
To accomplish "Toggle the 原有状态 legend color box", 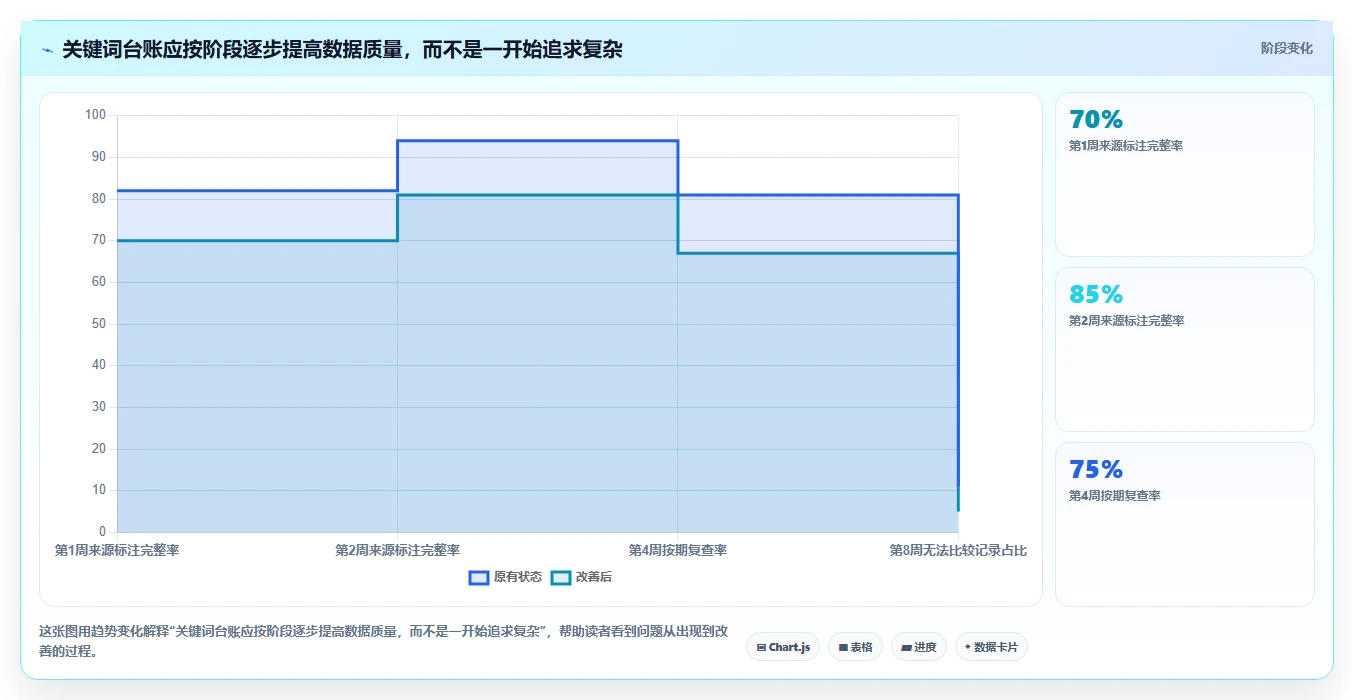I will pos(479,577).
